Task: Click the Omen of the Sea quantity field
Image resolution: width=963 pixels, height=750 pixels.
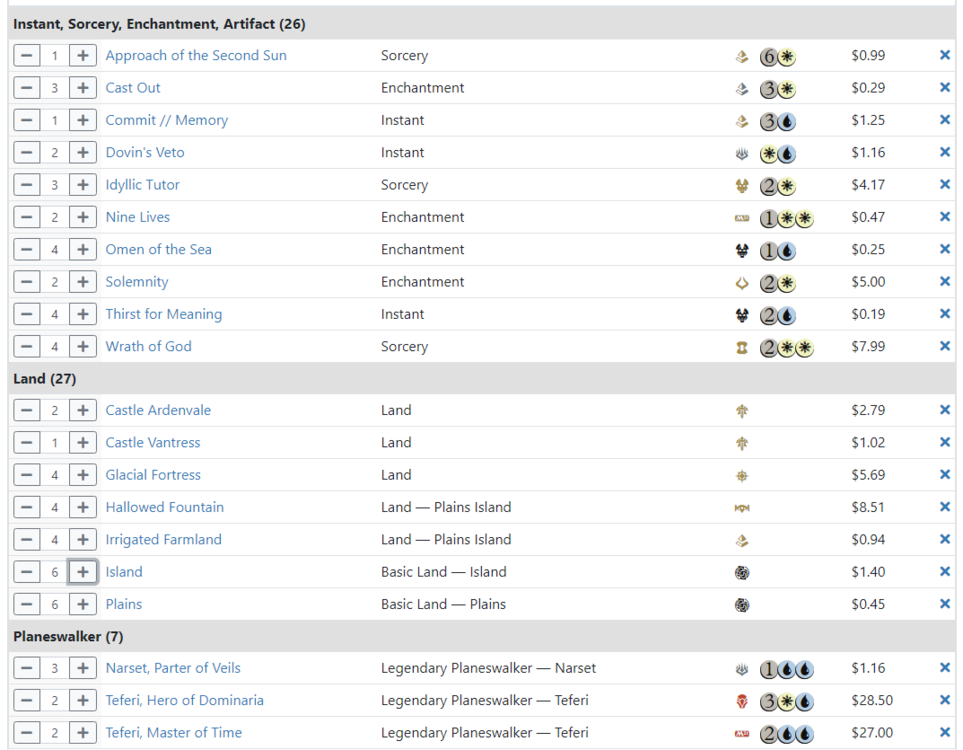Action: (x=55, y=250)
